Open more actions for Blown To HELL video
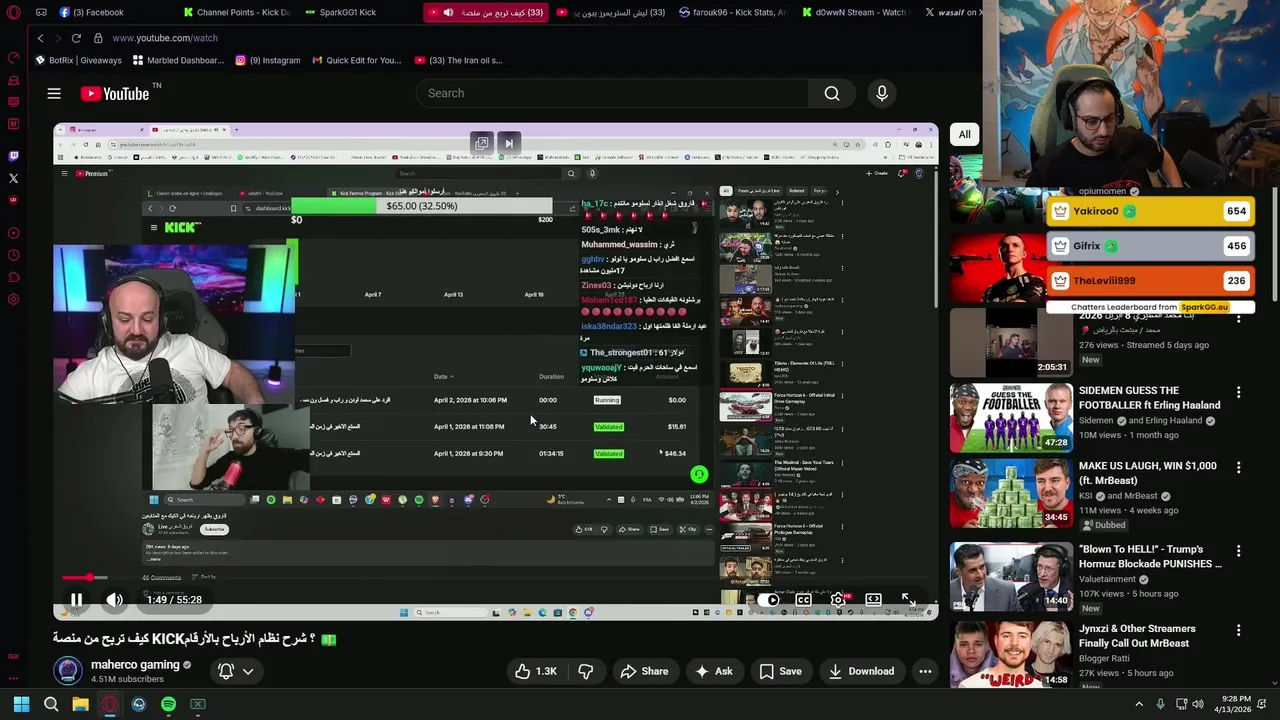The image size is (1280, 720). [1238, 550]
